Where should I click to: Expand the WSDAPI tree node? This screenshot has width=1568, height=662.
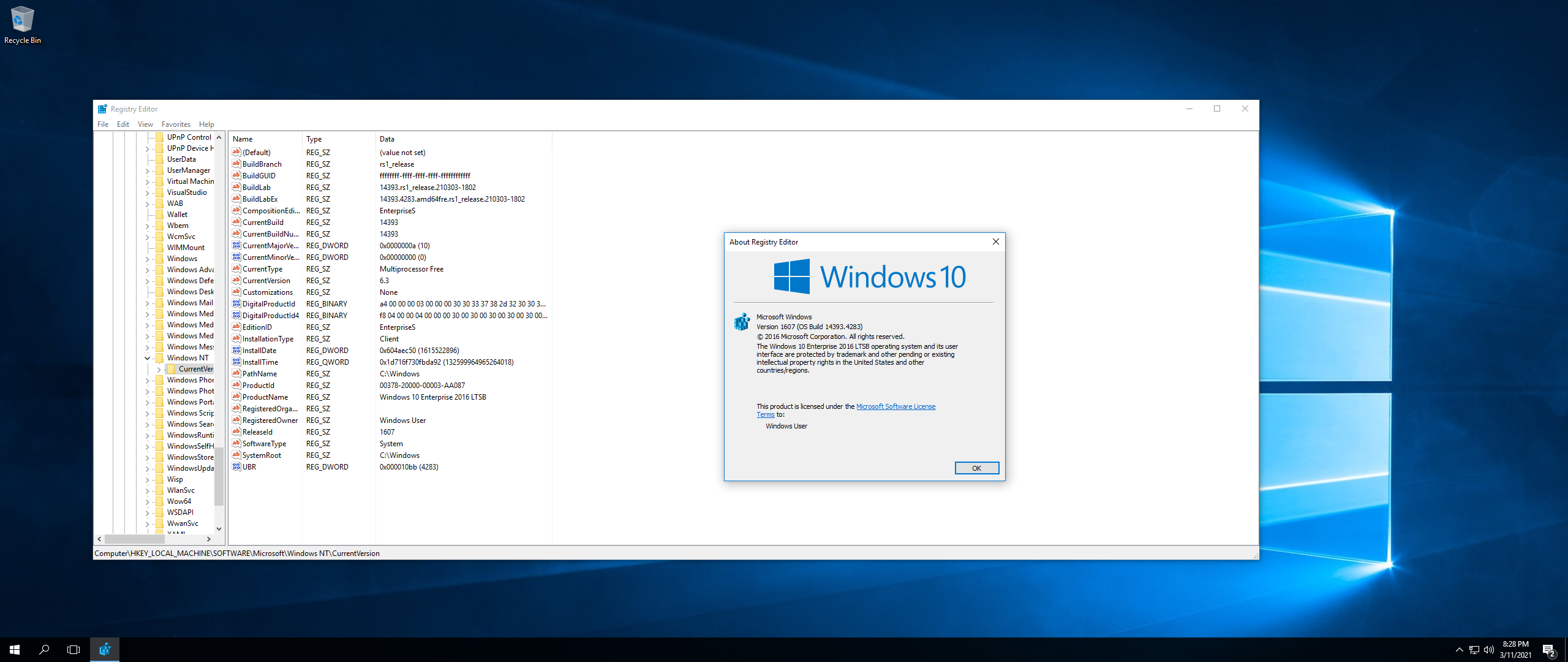[147, 512]
